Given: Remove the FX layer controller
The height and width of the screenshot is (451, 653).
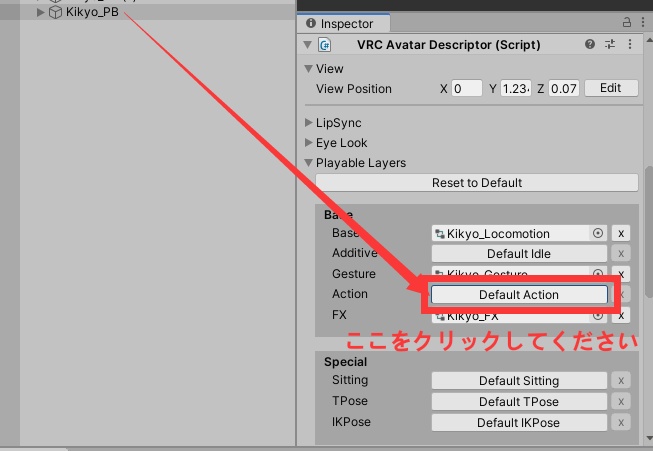Looking at the screenshot, I should [x=621, y=316].
